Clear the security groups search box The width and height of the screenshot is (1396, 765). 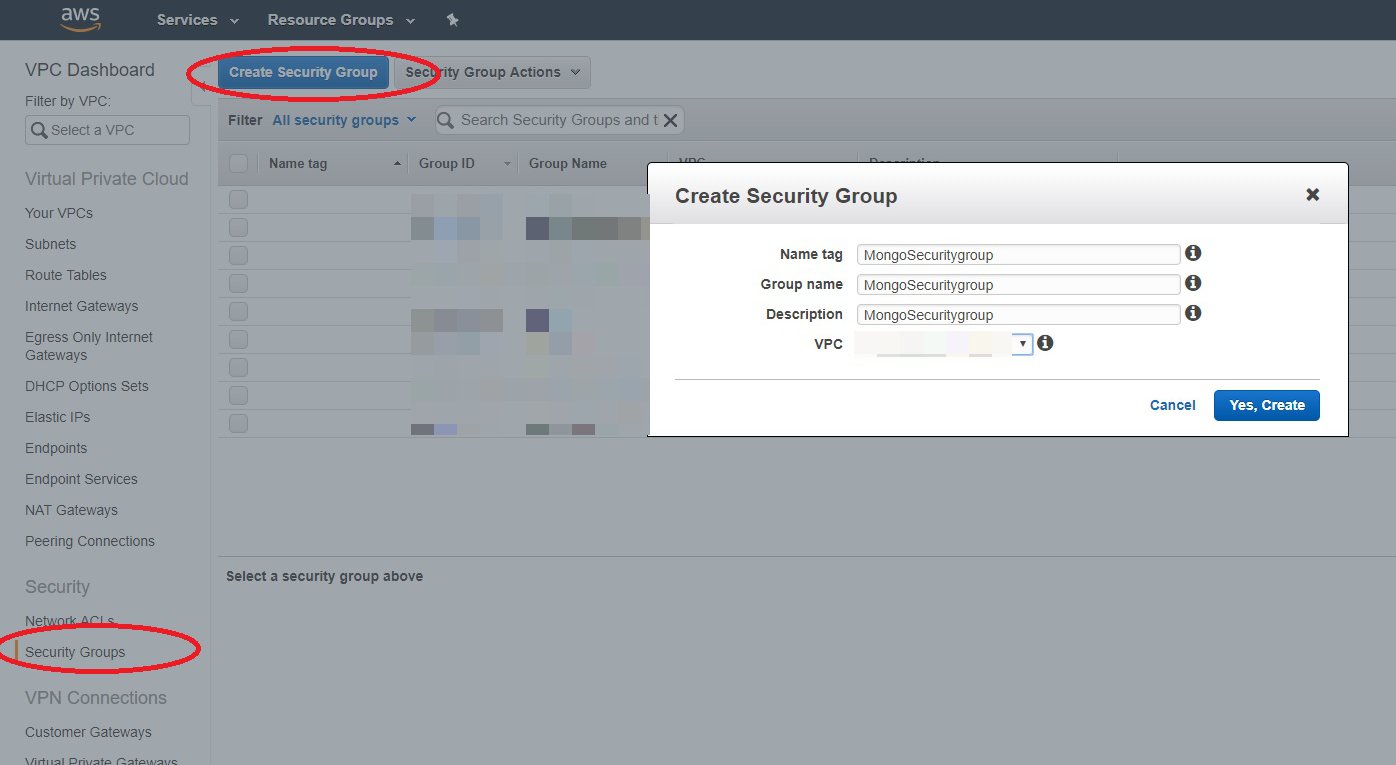671,120
